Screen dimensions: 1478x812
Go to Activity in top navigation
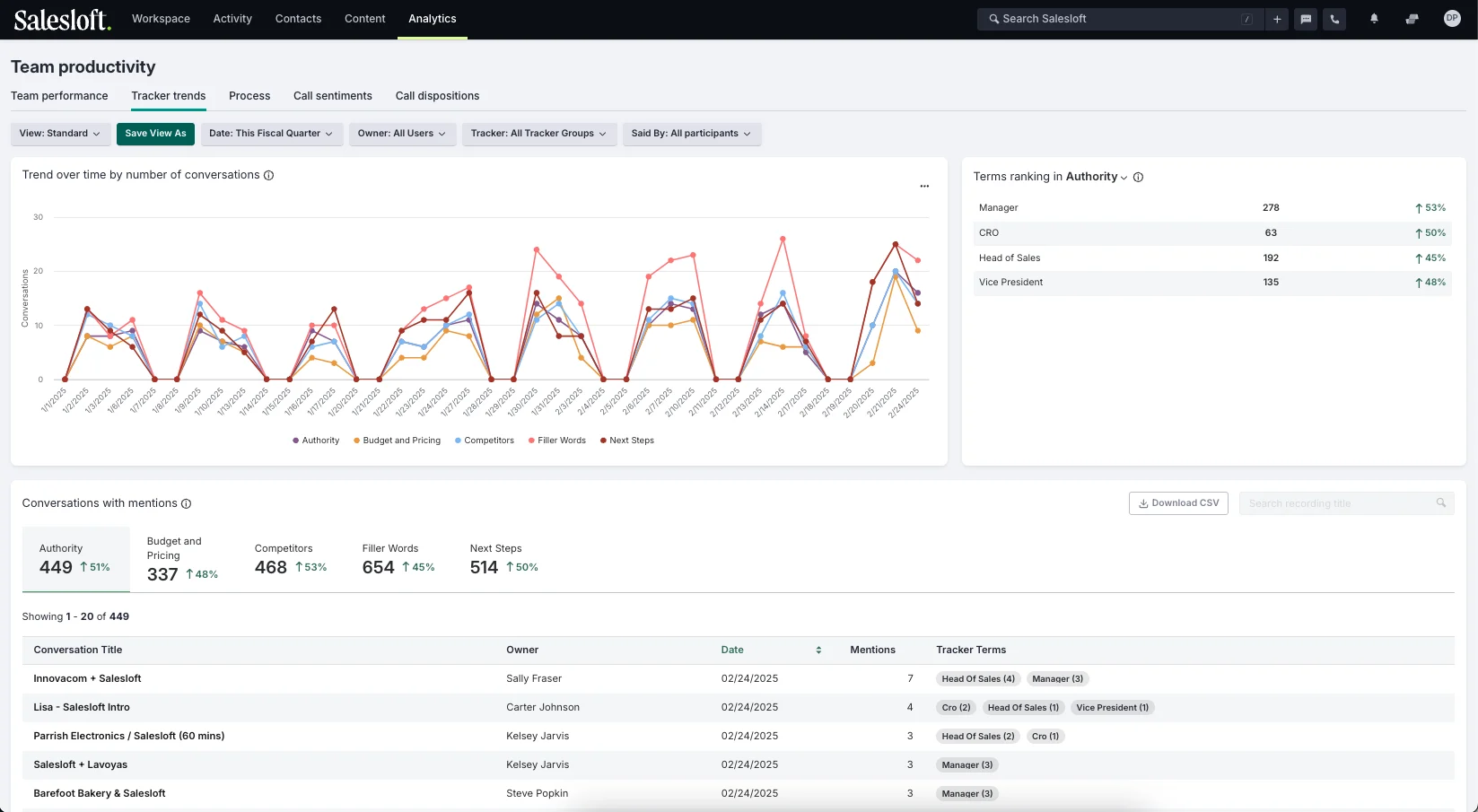232,19
